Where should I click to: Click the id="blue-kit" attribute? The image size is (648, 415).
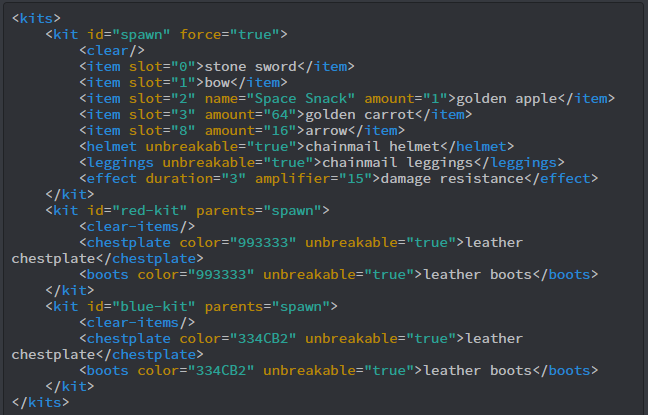click(141, 307)
